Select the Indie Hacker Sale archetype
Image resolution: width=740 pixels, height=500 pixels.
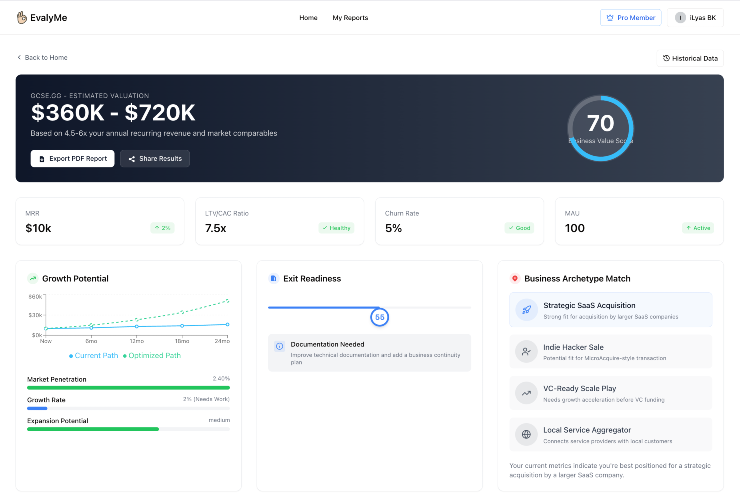(611, 351)
